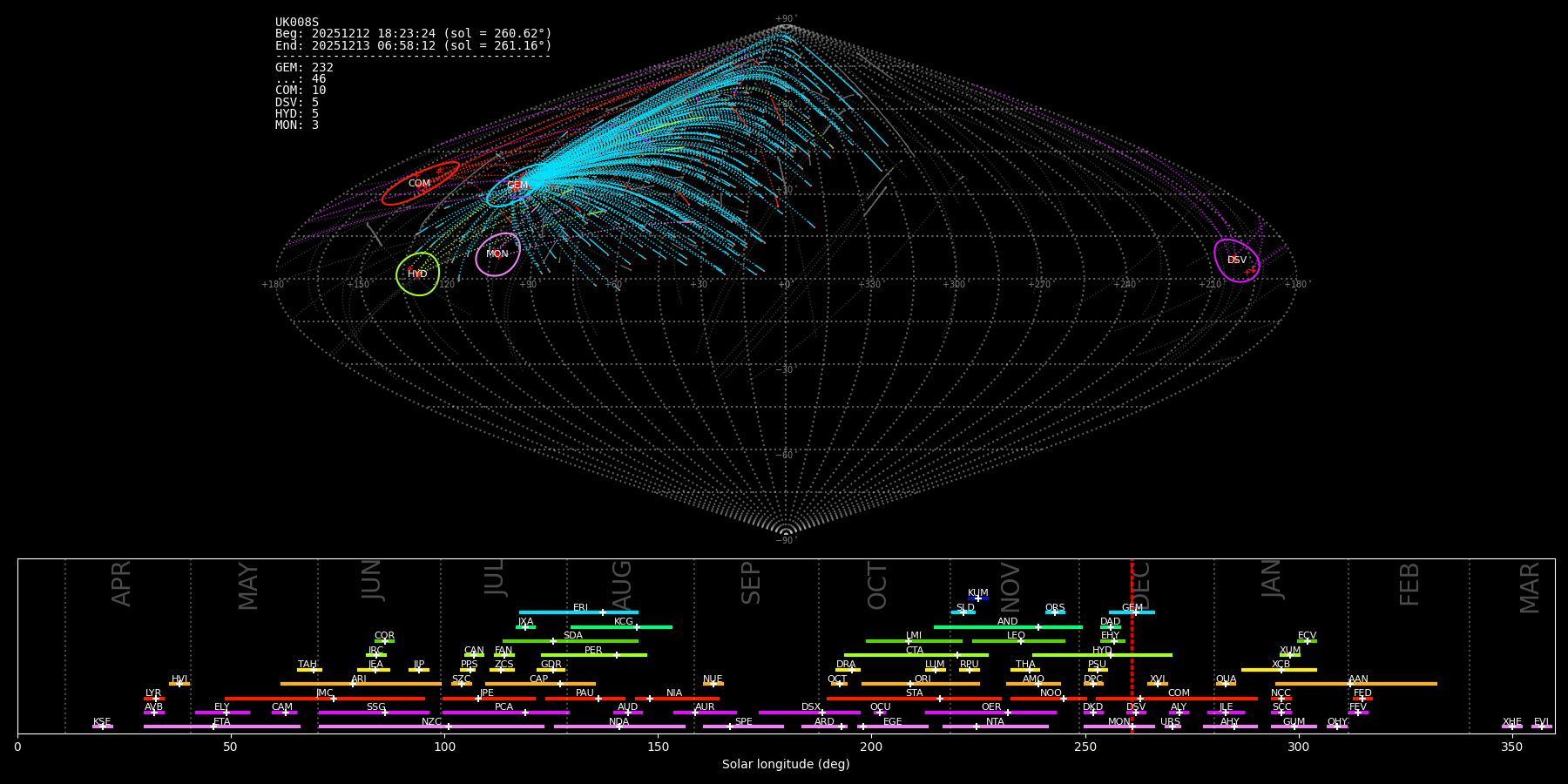Click the AND shower bar on the timeline

click(x=1008, y=626)
